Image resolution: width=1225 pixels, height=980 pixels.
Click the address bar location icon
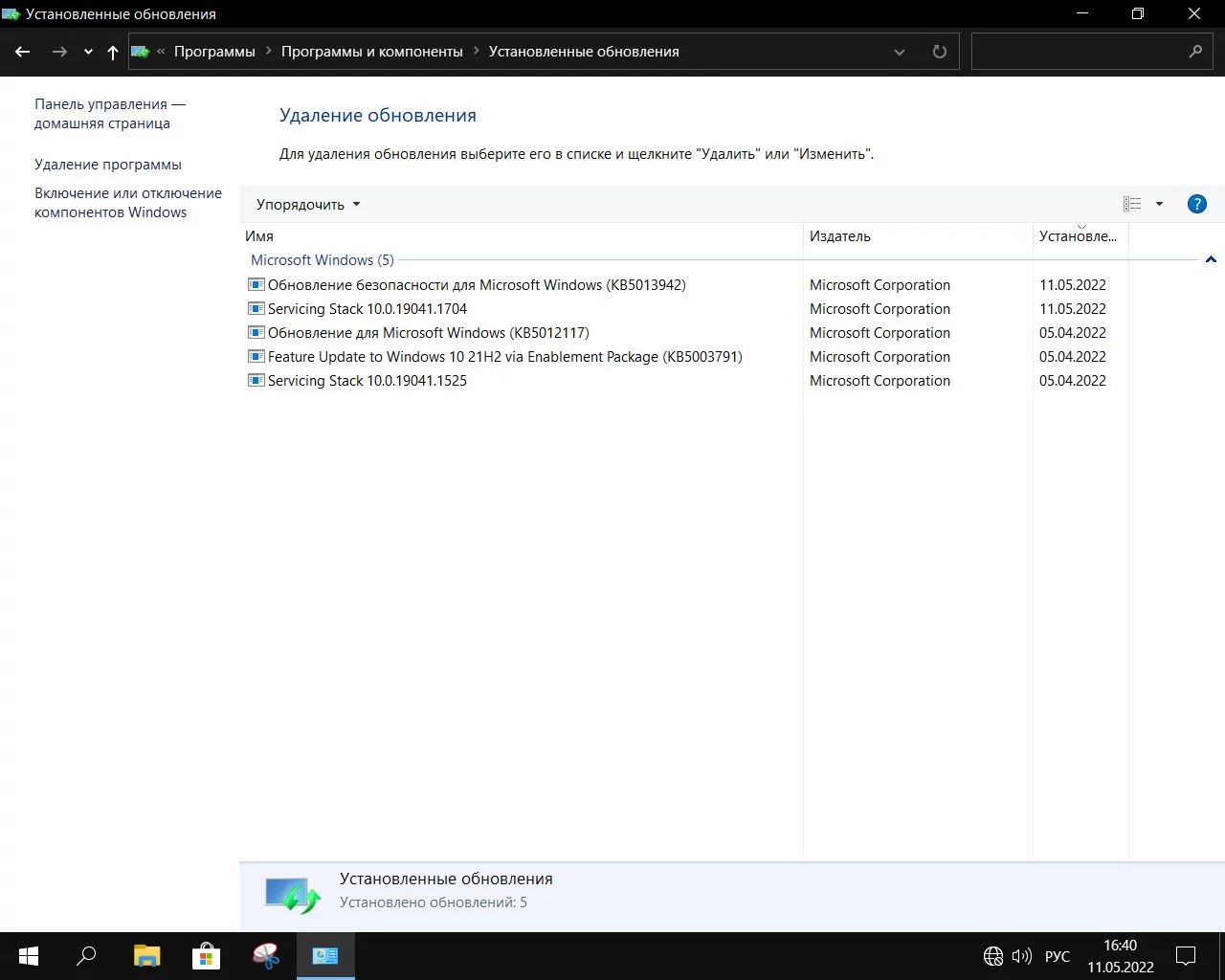(x=140, y=52)
